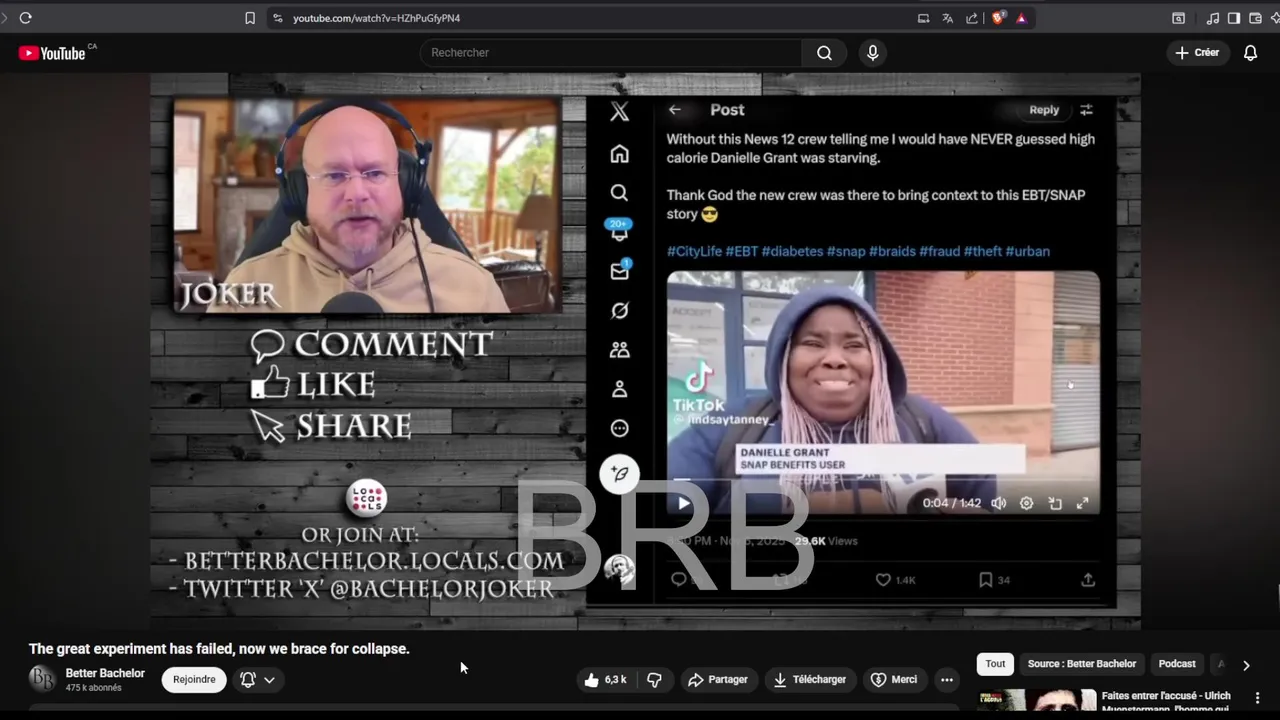1280x720 pixels.
Task: Click the Télécharger download button
Action: (810, 680)
